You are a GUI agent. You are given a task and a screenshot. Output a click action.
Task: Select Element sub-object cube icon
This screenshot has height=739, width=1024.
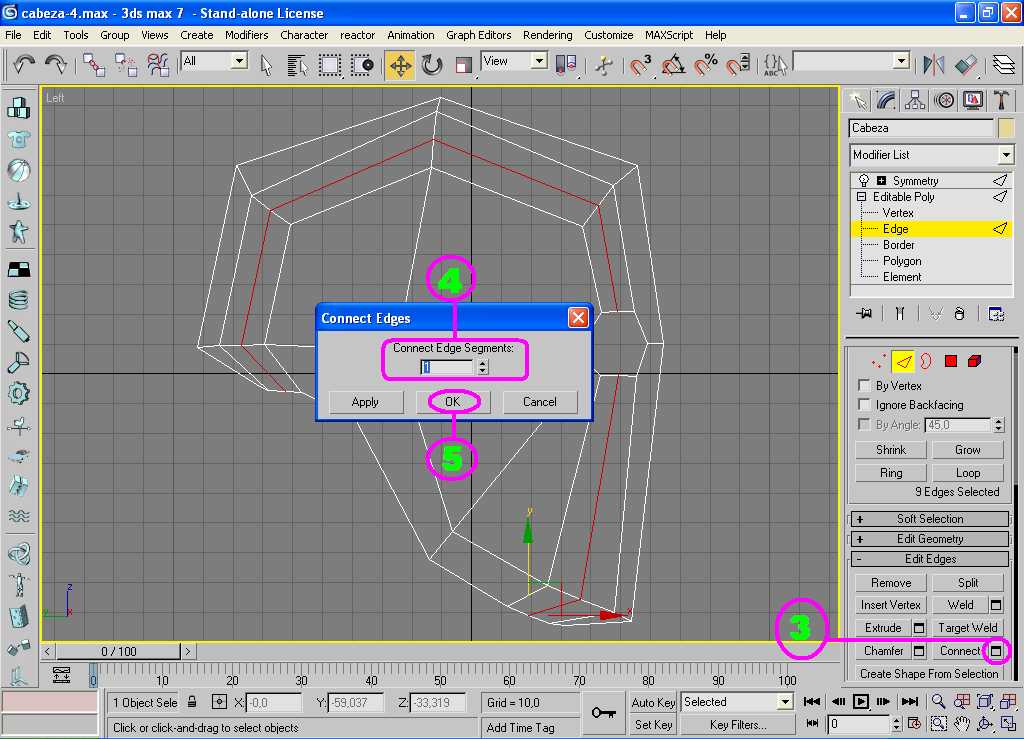pos(974,361)
